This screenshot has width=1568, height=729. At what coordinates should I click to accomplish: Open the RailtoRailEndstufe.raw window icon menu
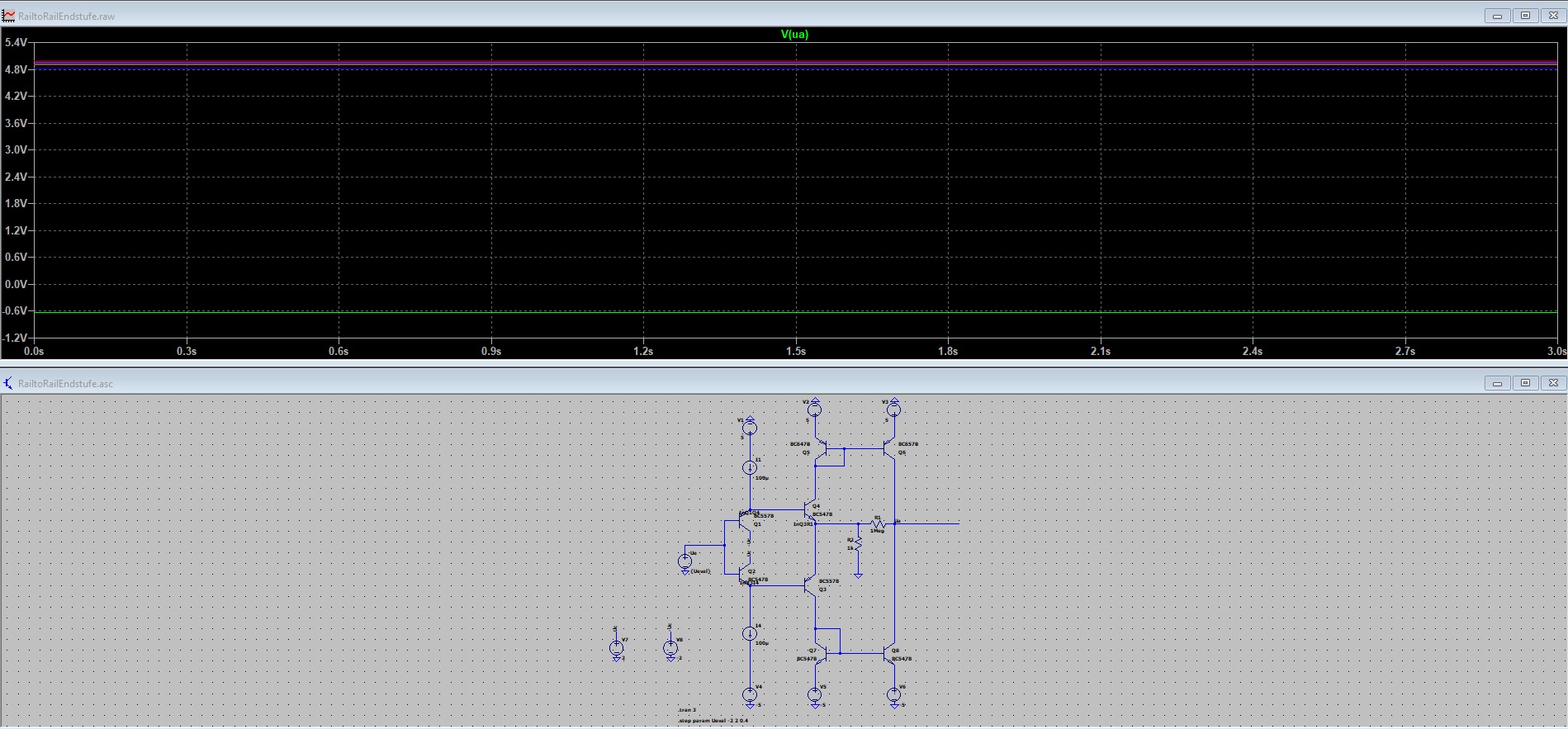click(9, 16)
